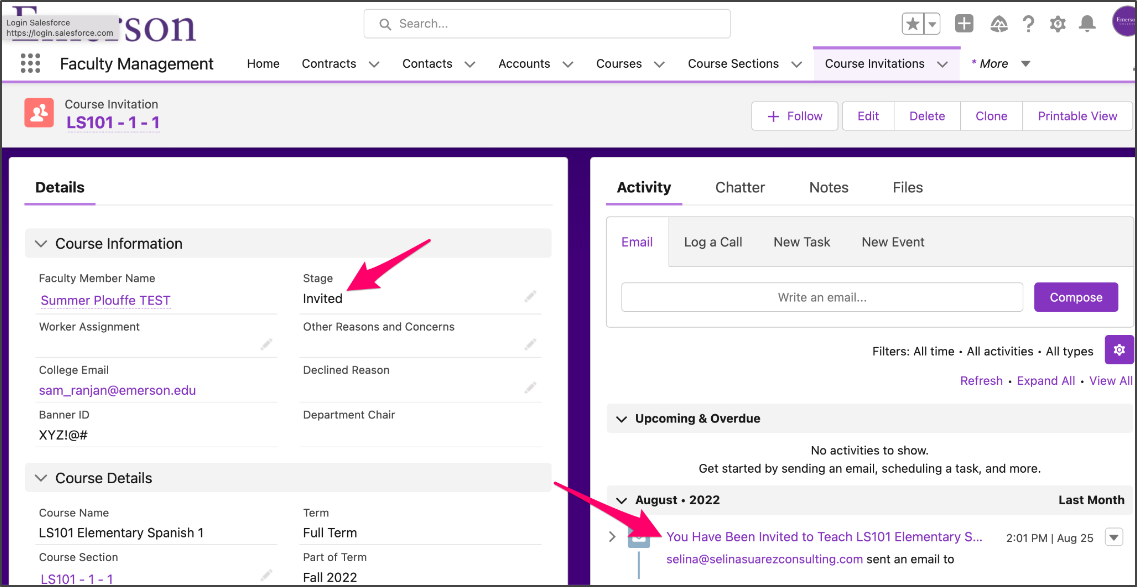The width and height of the screenshot is (1137, 587).
Task: Click the global actions plus icon
Action: [964, 24]
